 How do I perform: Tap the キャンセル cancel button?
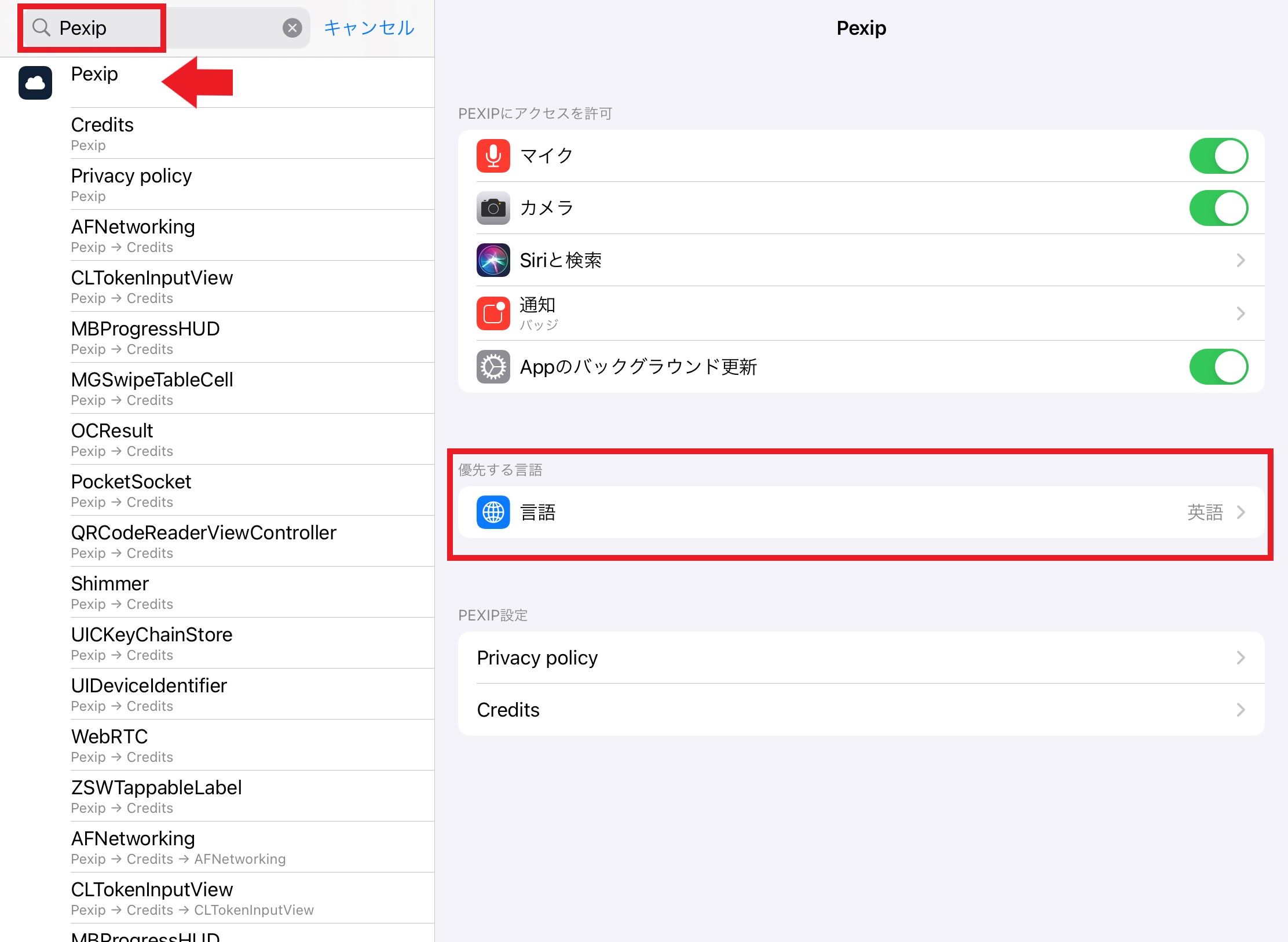point(369,28)
